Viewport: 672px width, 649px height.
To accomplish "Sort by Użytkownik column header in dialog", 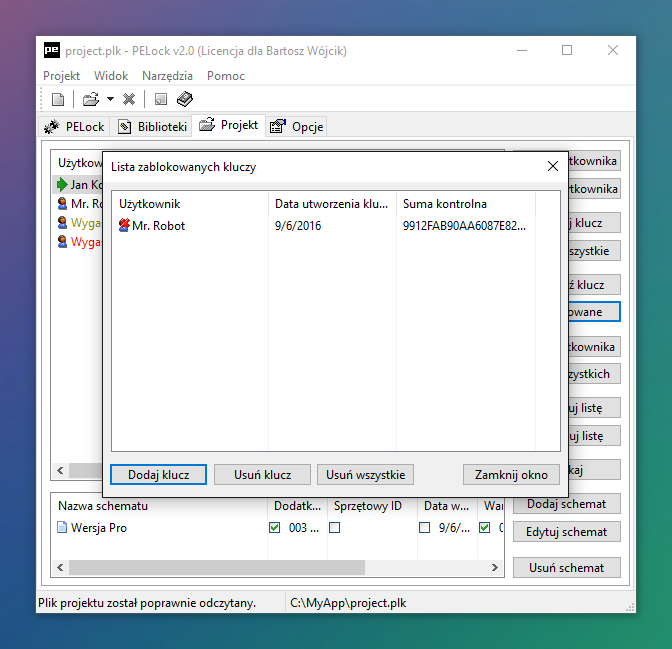I will coord(190,204).
